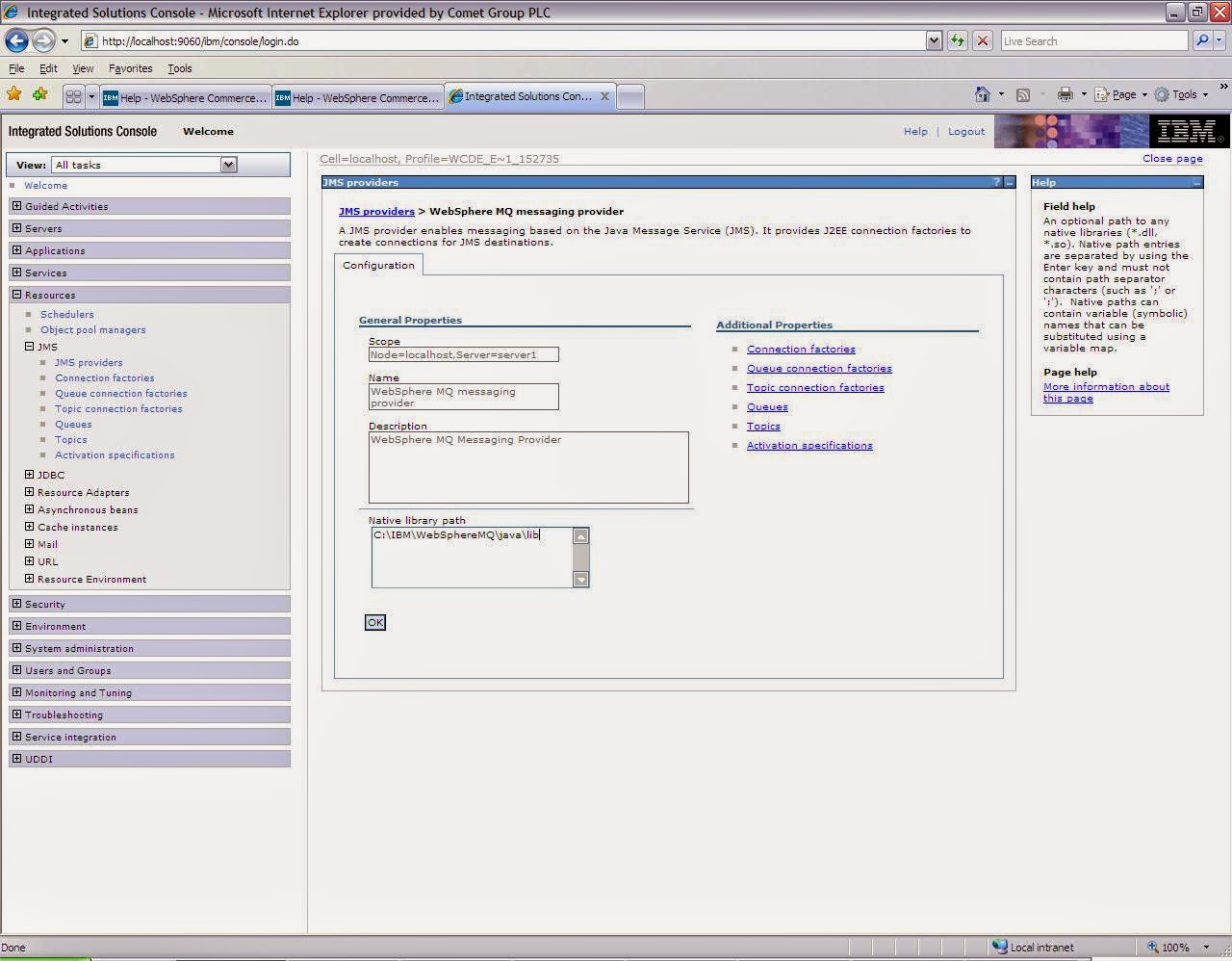Click the Live Search magnifier icon
The image size is (1232, 961).
point(1202,40)
